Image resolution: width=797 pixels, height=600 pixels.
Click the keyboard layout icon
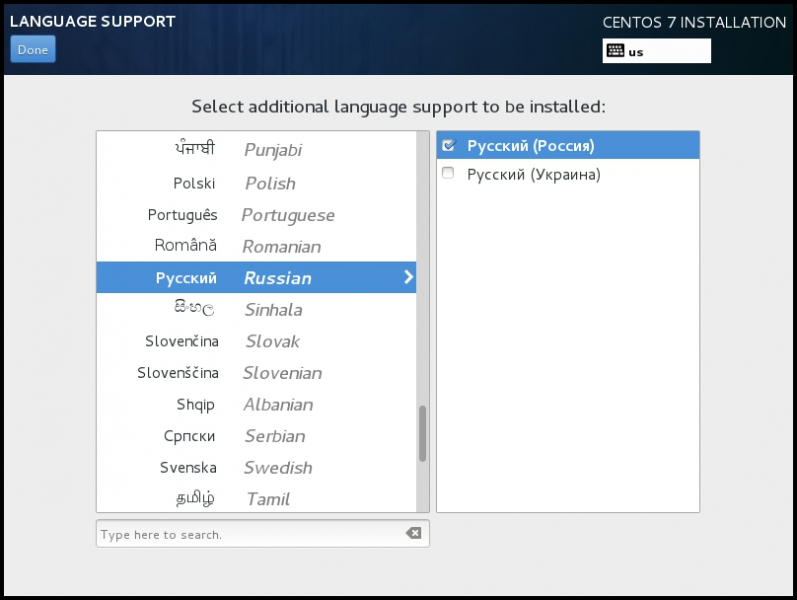(x=615, y=51)
